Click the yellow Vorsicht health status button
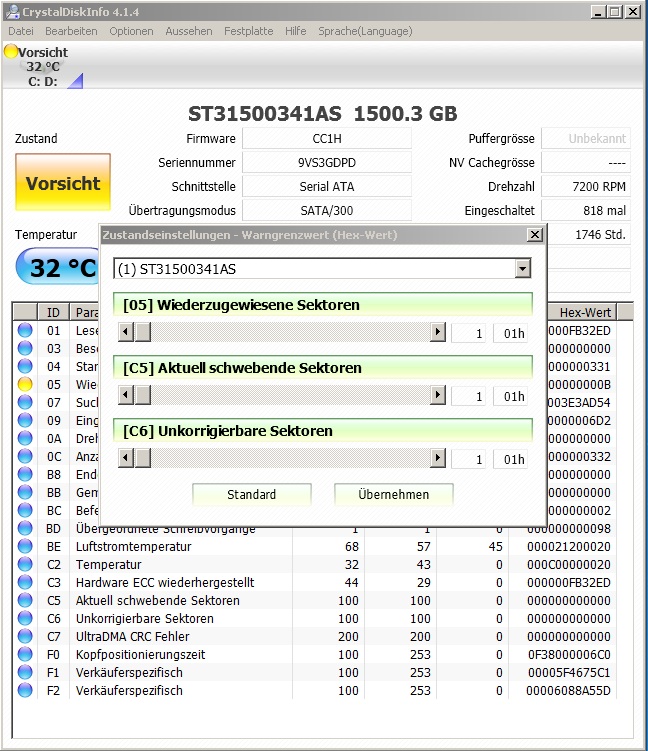 (x=63, y=182)
